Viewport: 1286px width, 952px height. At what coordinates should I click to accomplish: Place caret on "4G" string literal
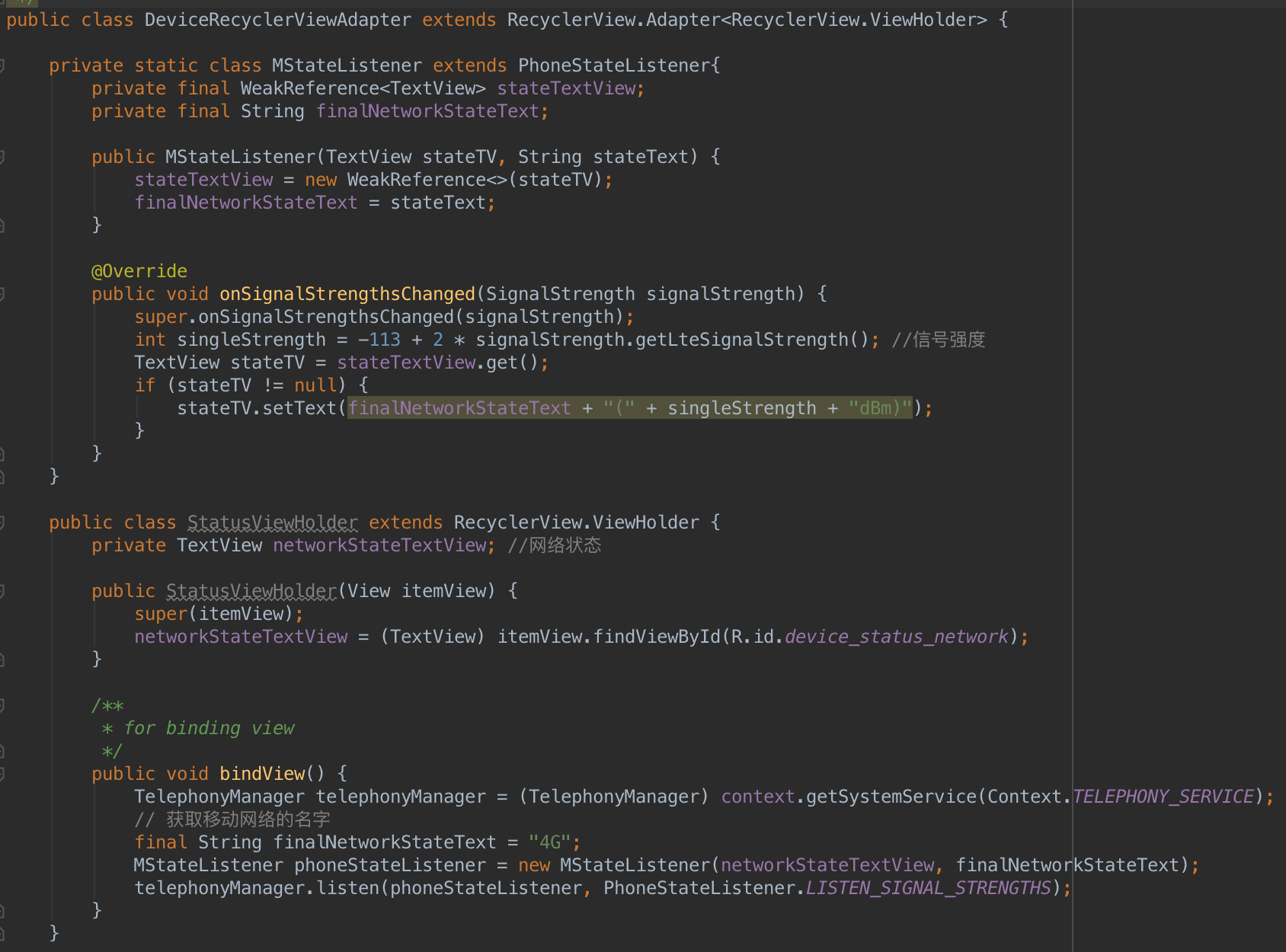pos(550,842)
